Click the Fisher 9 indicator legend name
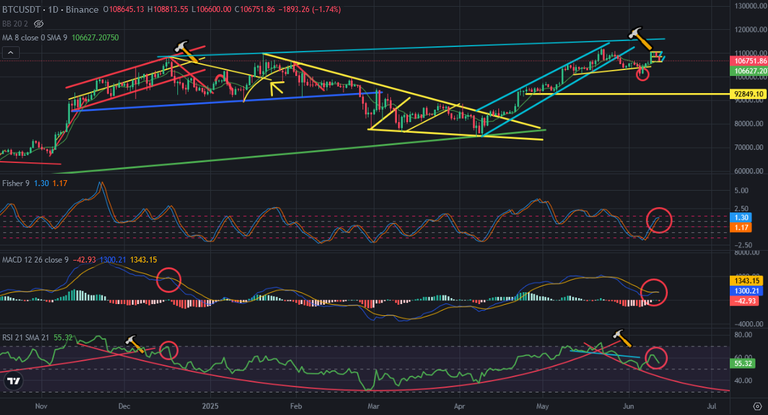Image resolution: width=768 pixels, height=415 pixels. coord(16,183)
